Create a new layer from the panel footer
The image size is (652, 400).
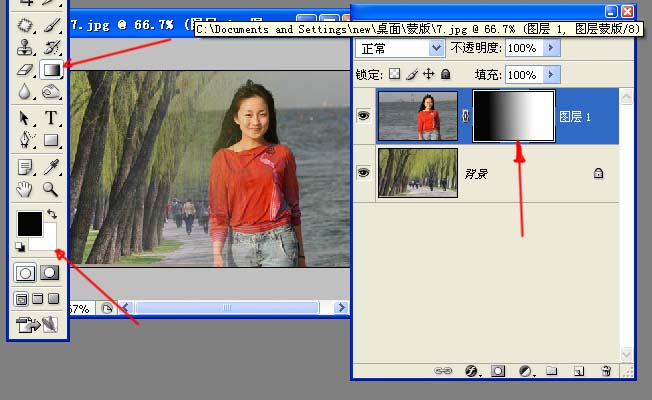coord(578,371)
